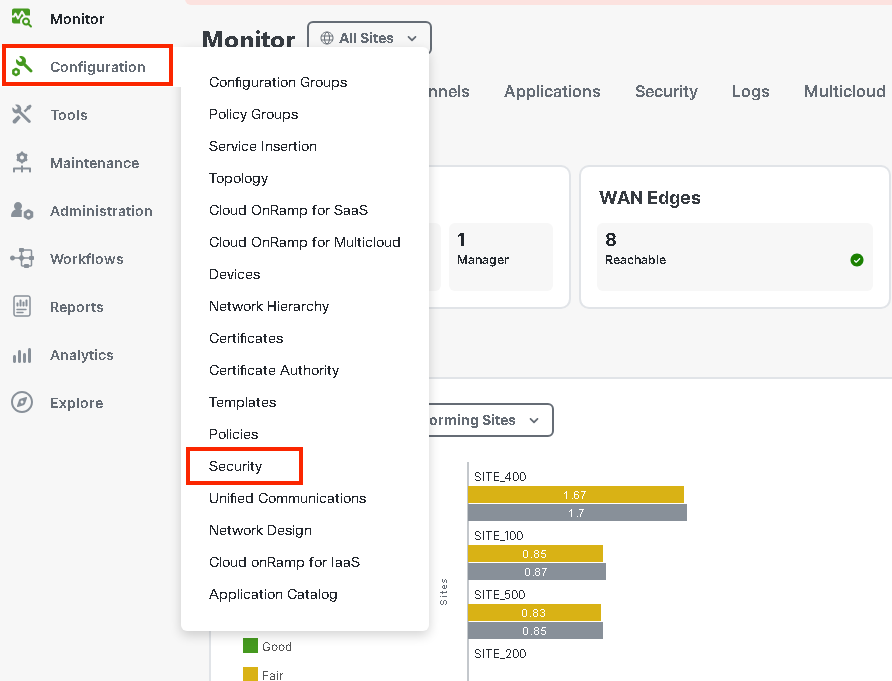The width and height of the screenshot is (892, 681).
Task: Click the Maintenance sidebar icon
Action: 22,163
